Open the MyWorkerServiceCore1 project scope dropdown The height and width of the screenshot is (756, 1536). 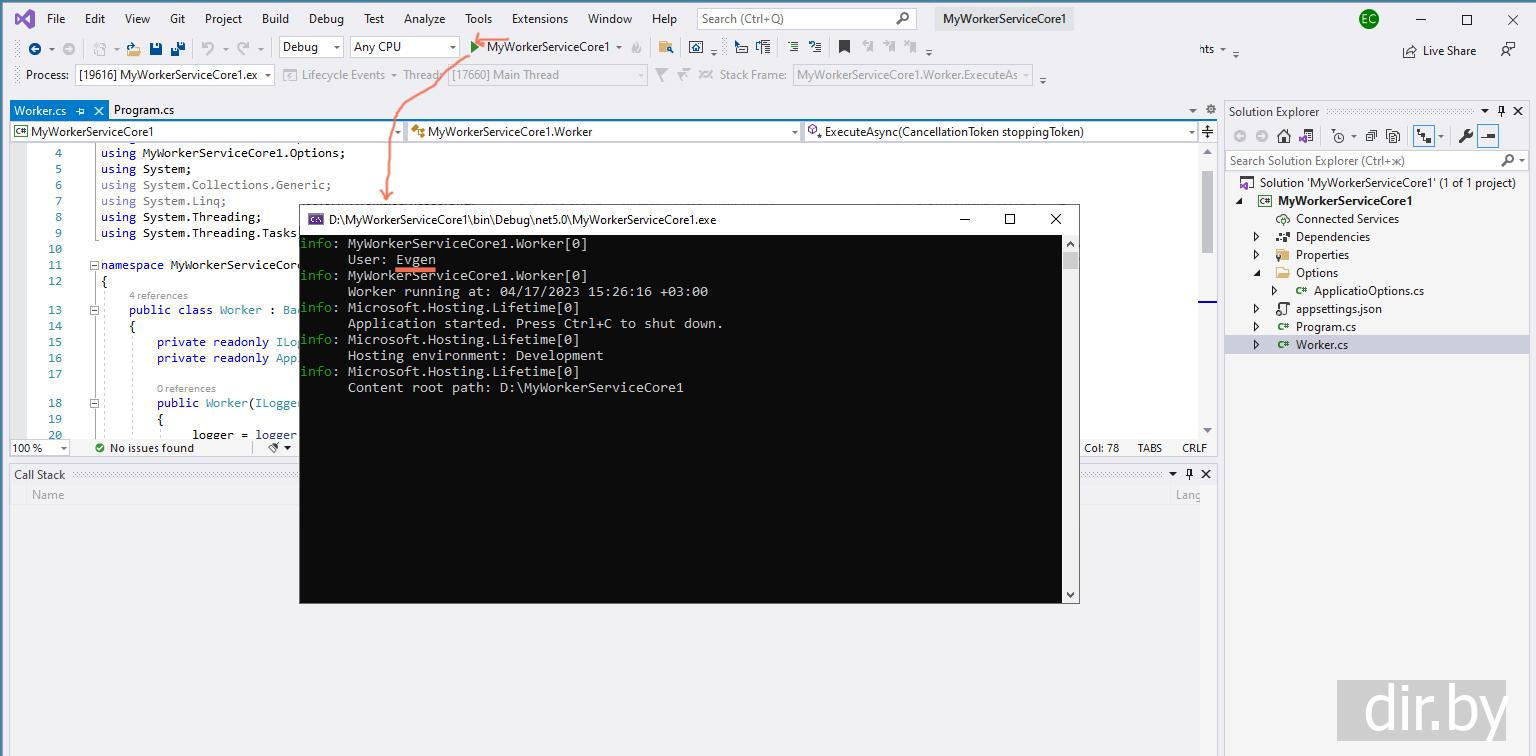207,132
